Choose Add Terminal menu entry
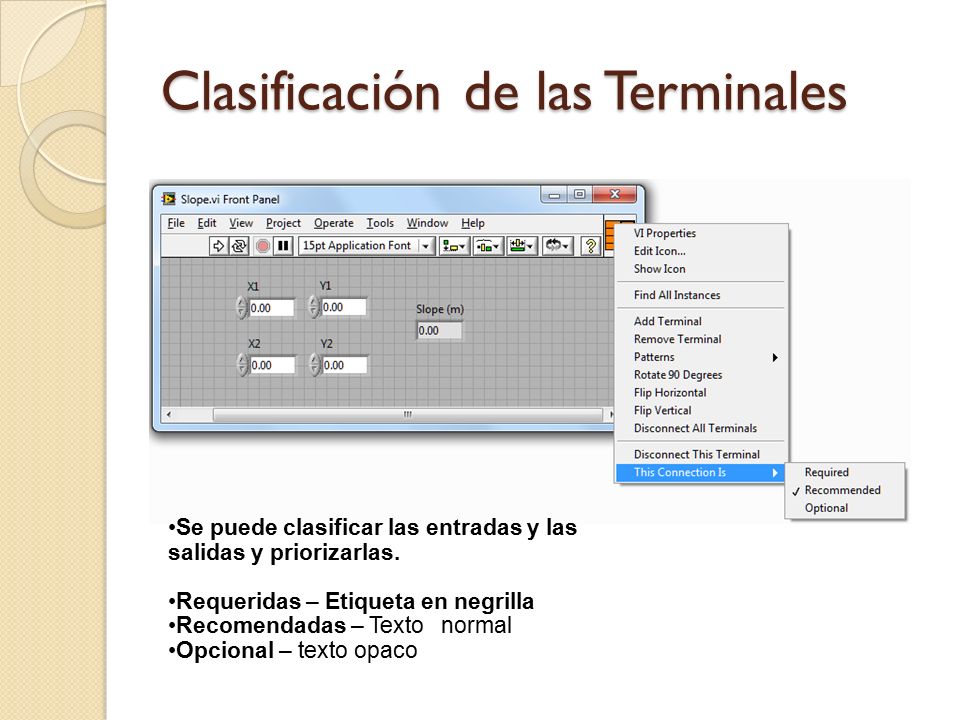Viewport: 960px width, 720px height. 700,321
